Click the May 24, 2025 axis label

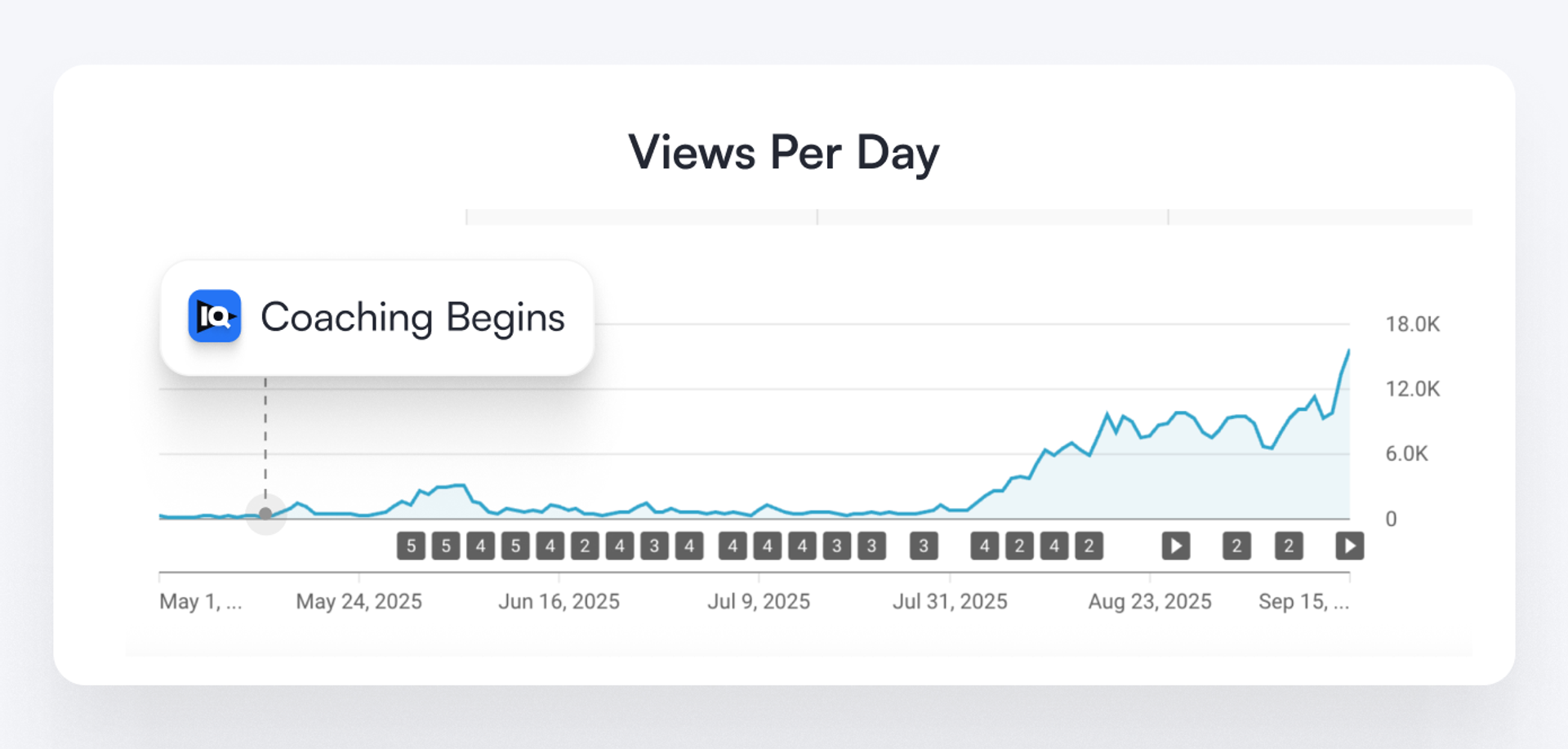(x=359, y=602)
